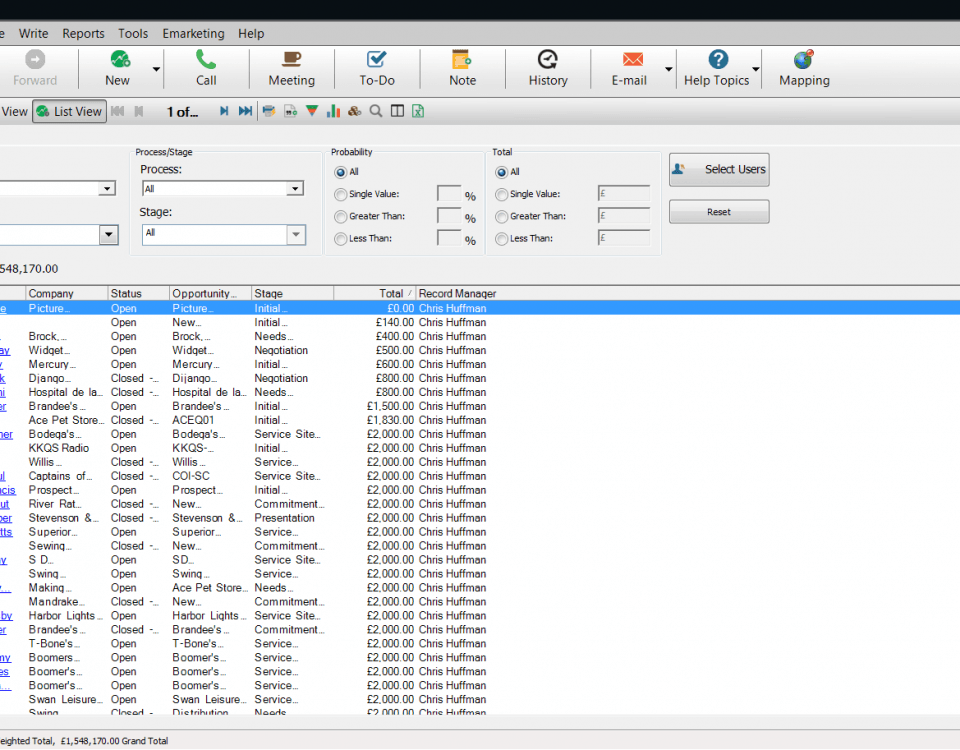
Task: Export list to Excel icon
Action: (x=418, y=111)
